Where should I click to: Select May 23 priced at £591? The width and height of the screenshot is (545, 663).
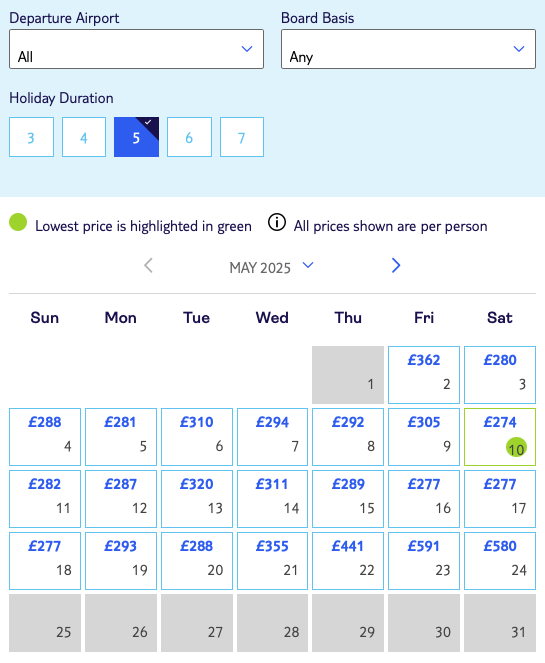point(424,561)
